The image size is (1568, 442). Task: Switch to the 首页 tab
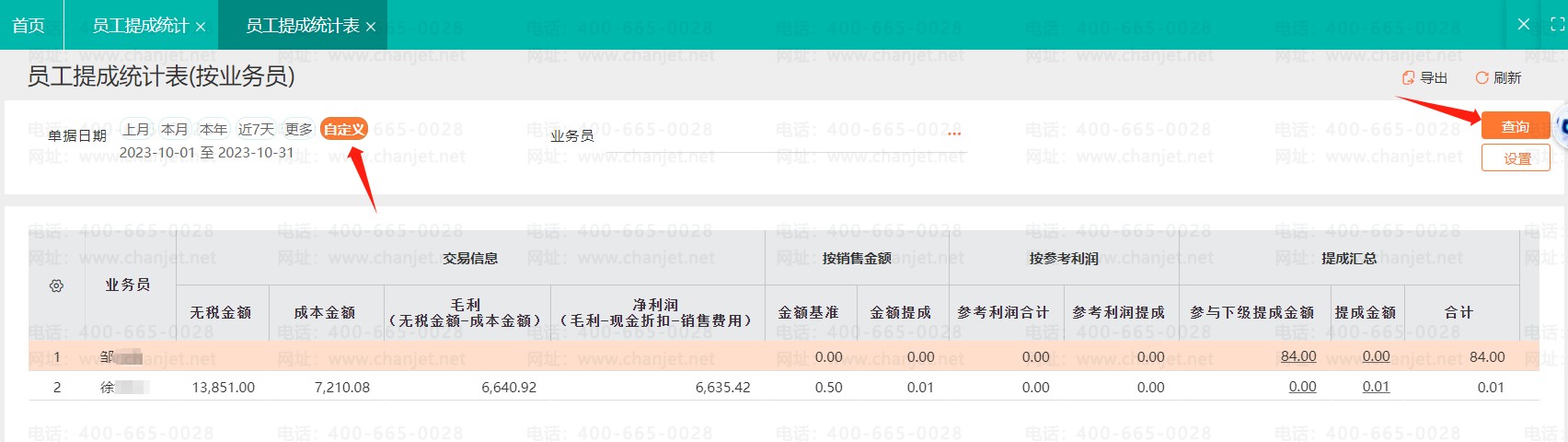click(29, 26)
